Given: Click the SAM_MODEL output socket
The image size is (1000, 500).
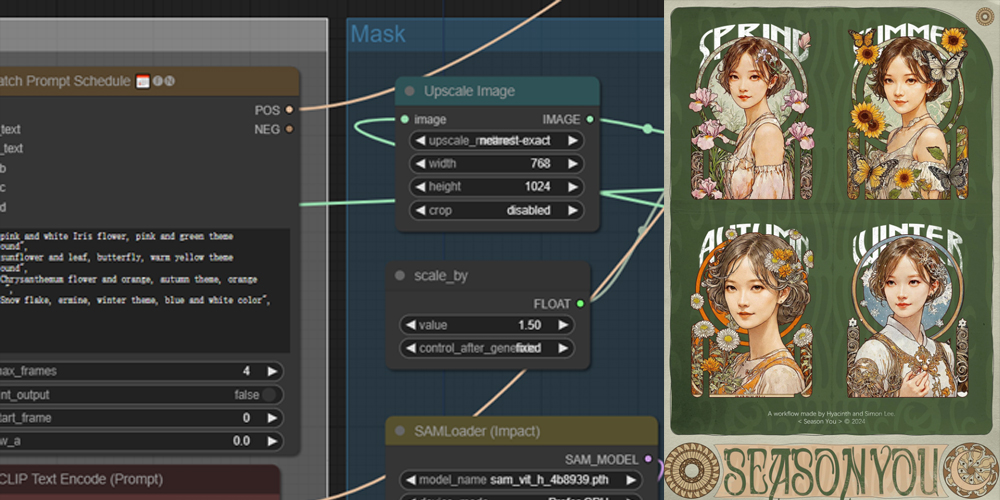Looking at the screenshot, I should tap(649, 459).
